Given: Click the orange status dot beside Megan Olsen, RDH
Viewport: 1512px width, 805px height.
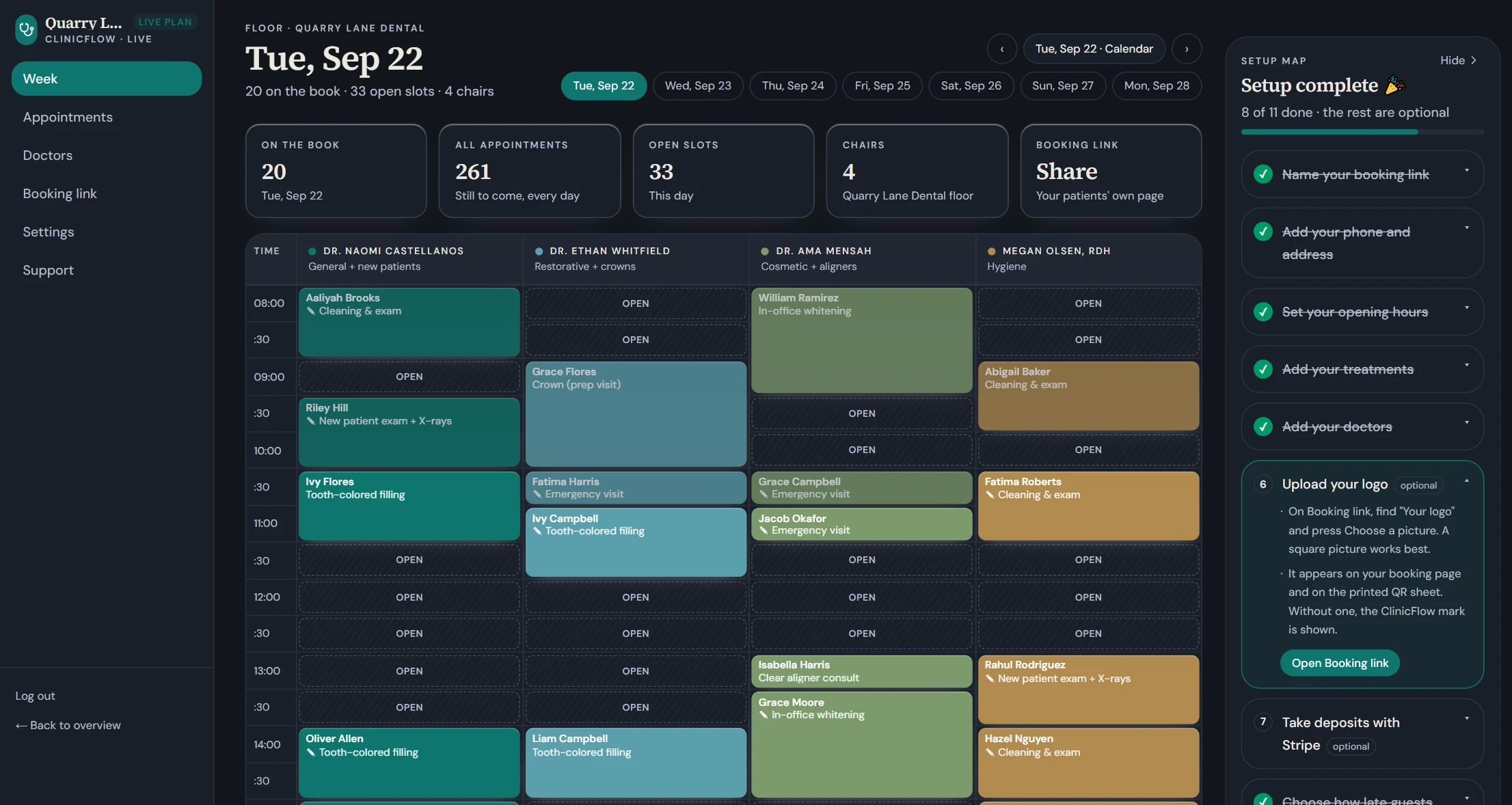Looking at the screenshot, I should [991, 251].
